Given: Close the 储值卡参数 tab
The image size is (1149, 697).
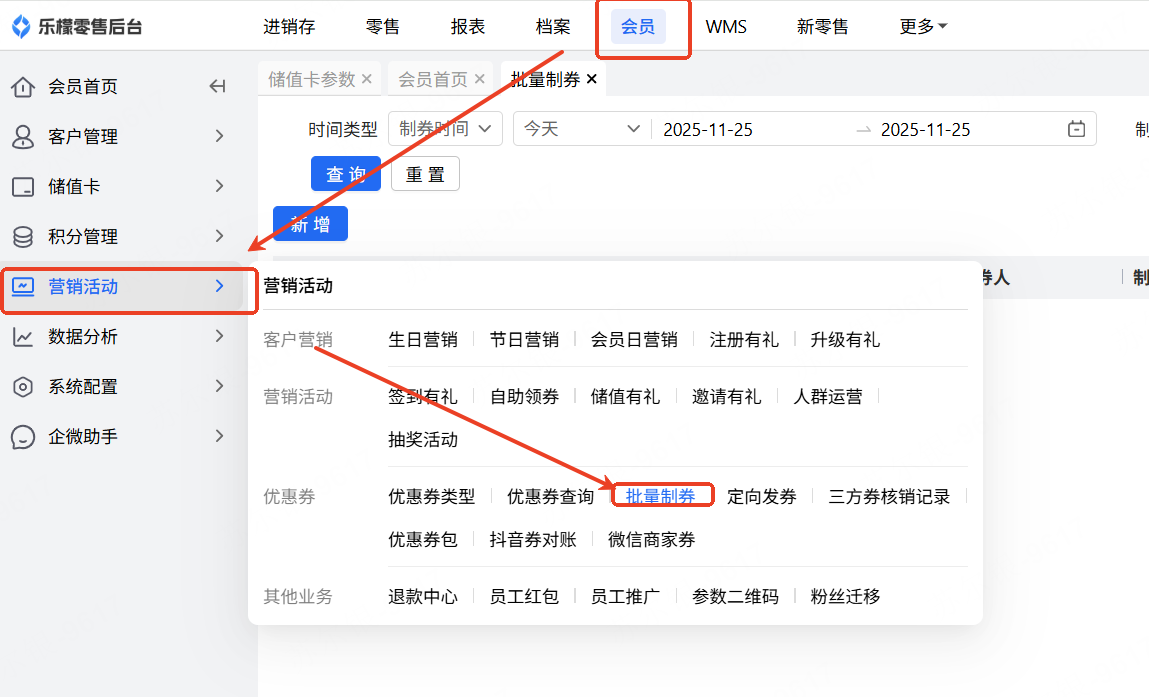Looking at the screenshot, I should tap(367, 78).
